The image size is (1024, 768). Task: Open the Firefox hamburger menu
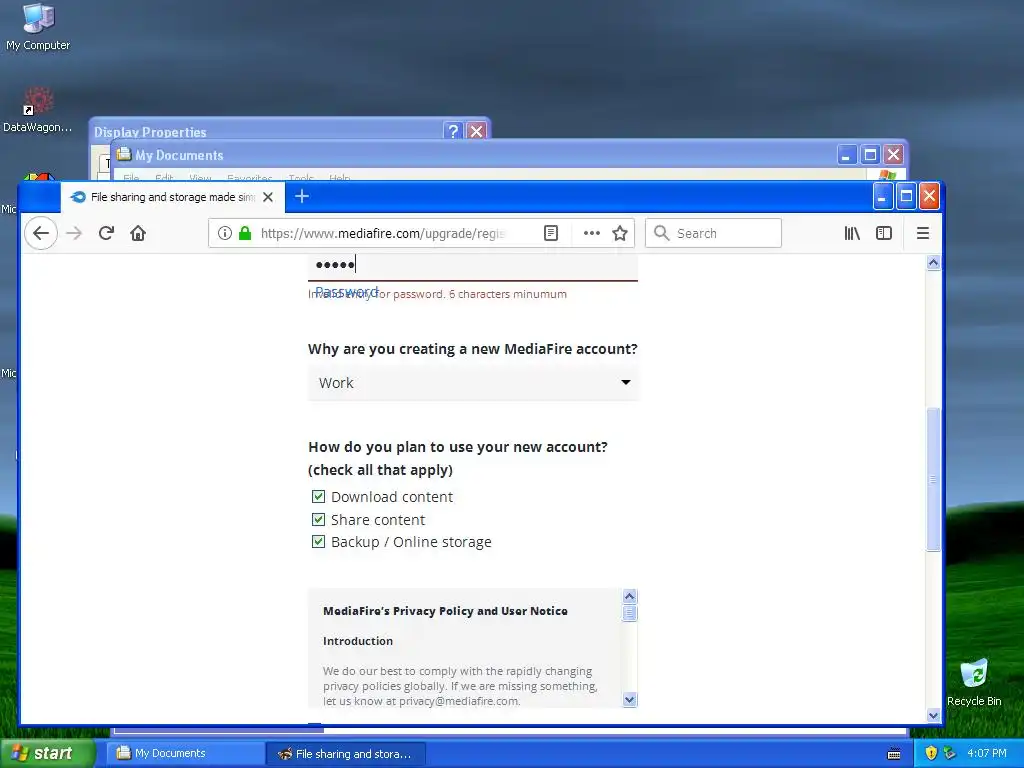point(922,233)
